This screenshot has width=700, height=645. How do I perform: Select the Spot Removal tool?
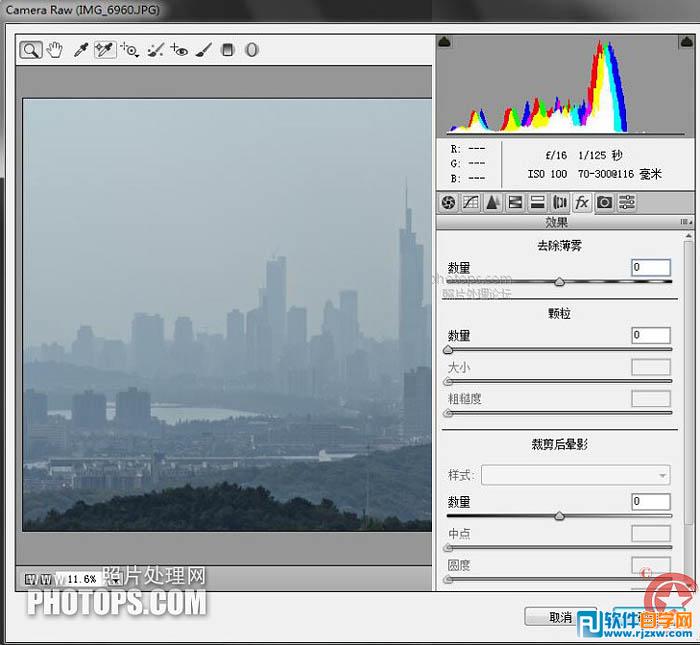click(155, 50)
